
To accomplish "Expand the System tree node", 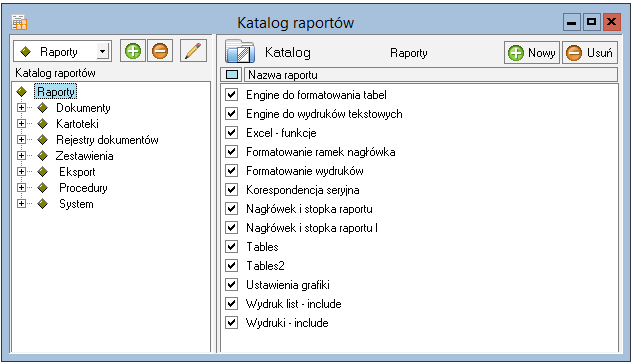I will (x=21, y=203).
